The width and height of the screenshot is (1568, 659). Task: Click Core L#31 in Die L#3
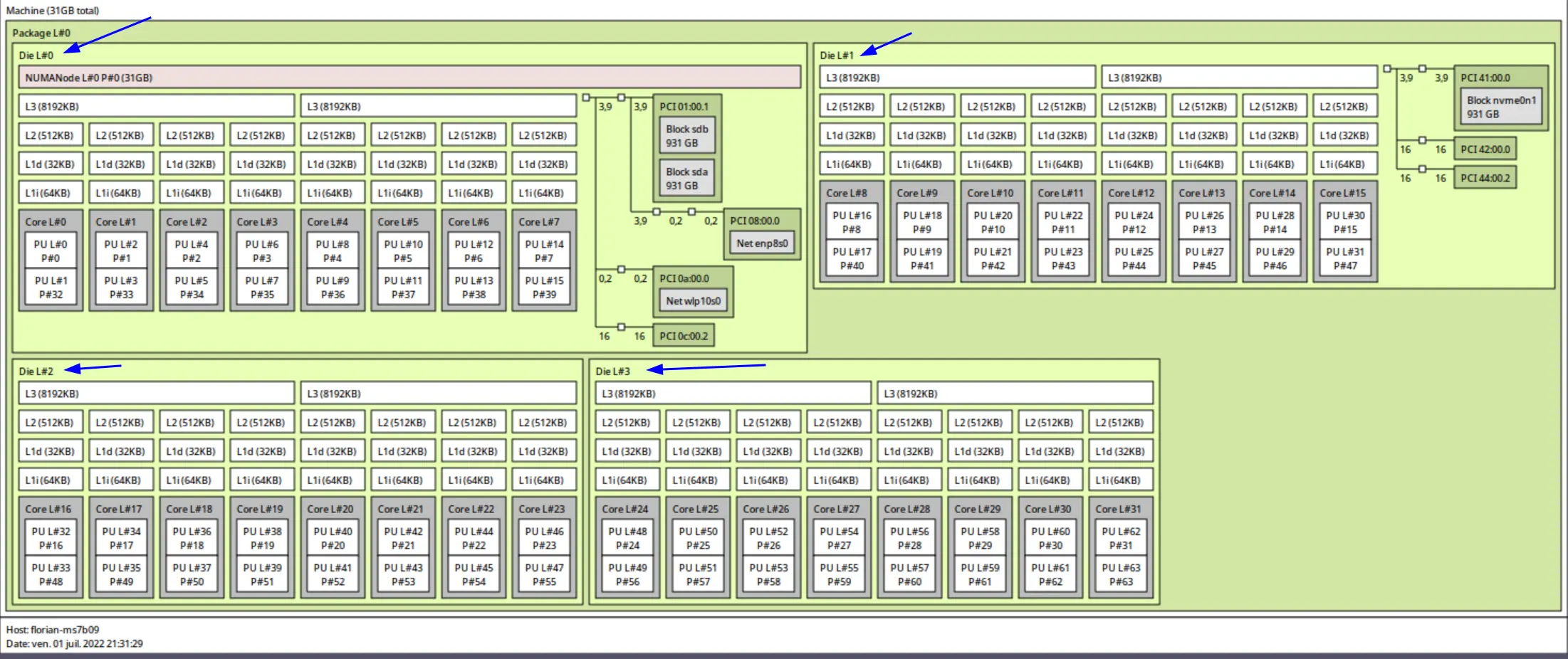1119,510
